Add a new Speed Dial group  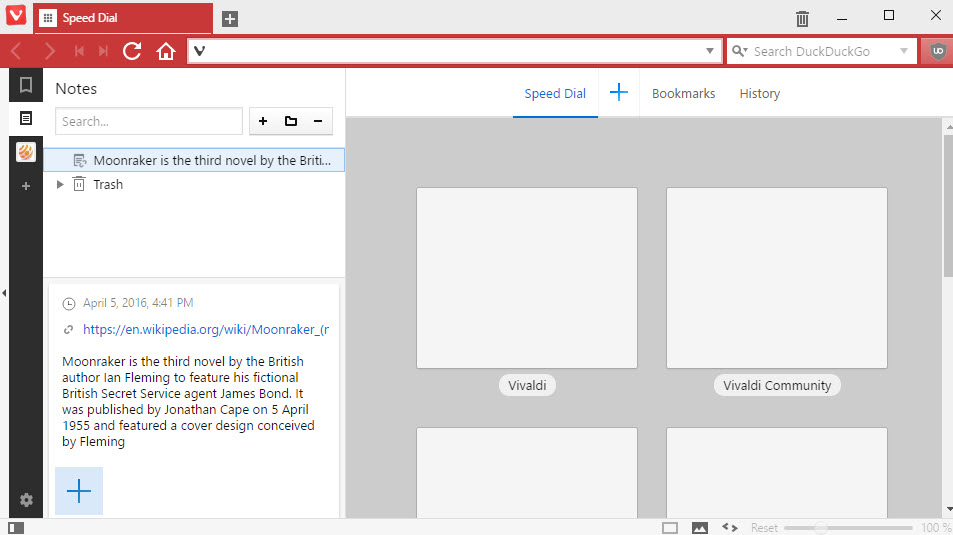pos(619,92)
